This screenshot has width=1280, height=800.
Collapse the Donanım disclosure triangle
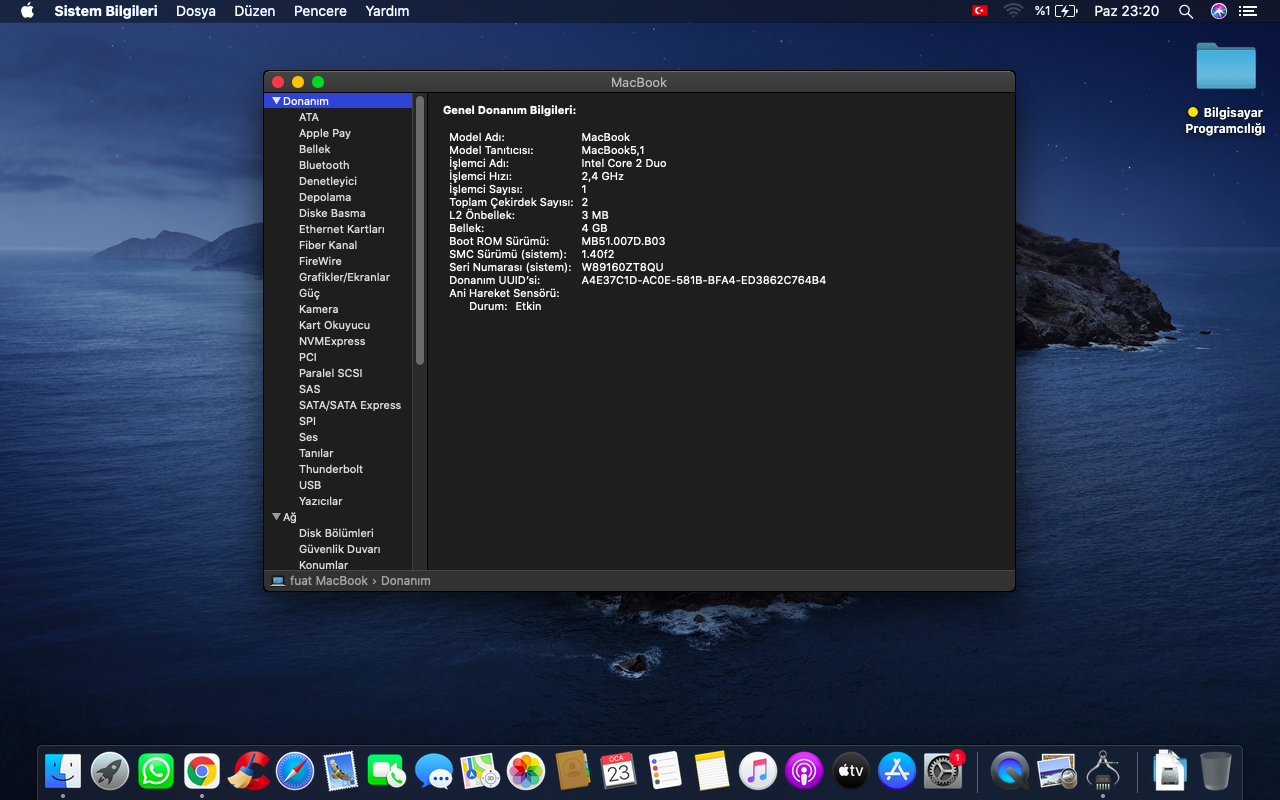[x=277, y=101]
